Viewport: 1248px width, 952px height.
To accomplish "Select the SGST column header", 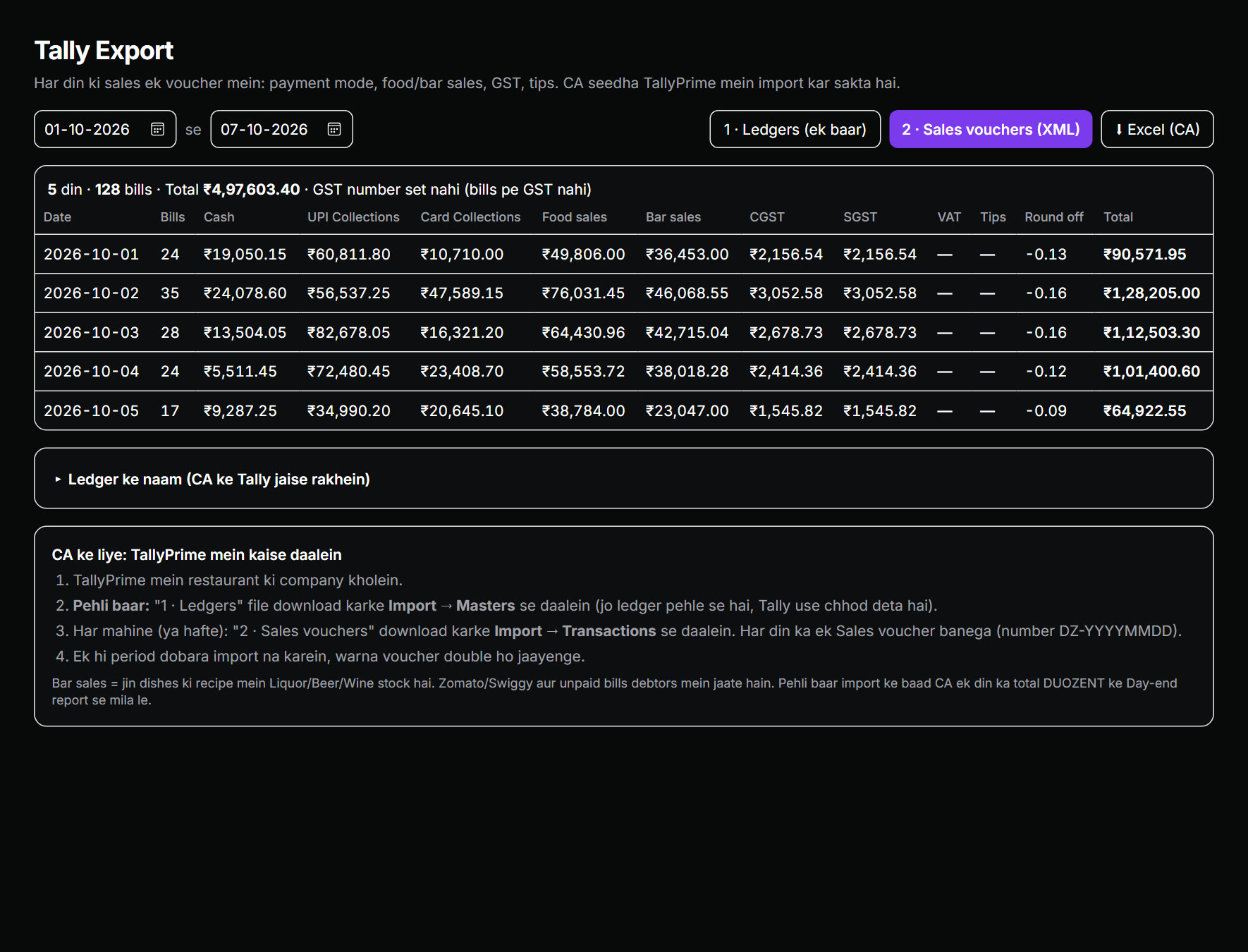I will (860, 217).
